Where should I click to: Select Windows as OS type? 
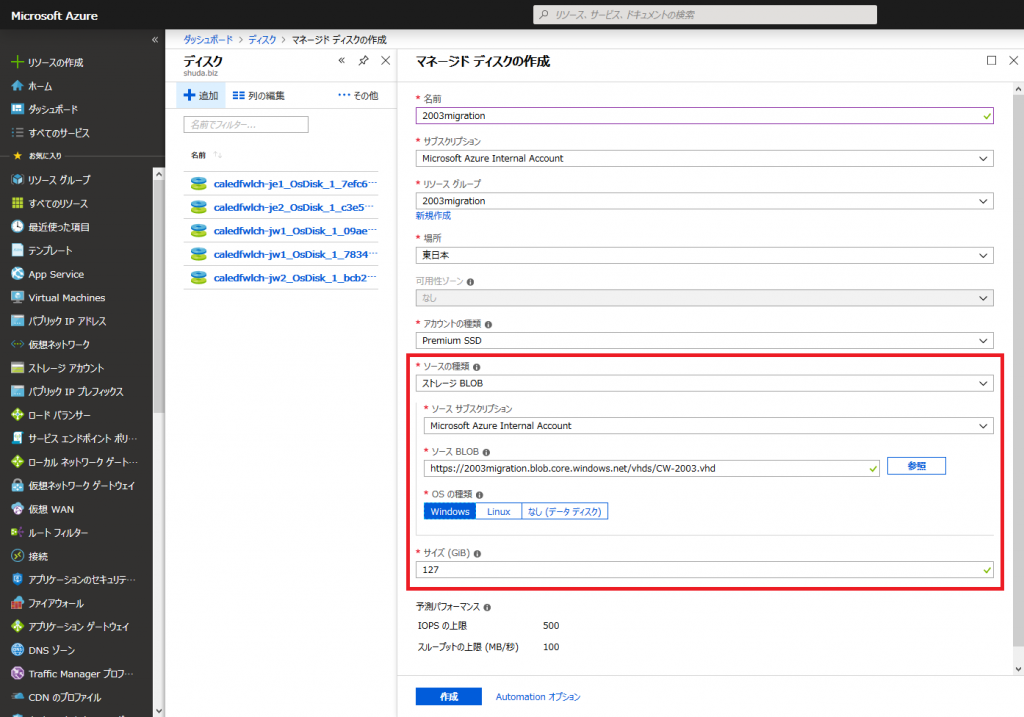pos(450,511)
